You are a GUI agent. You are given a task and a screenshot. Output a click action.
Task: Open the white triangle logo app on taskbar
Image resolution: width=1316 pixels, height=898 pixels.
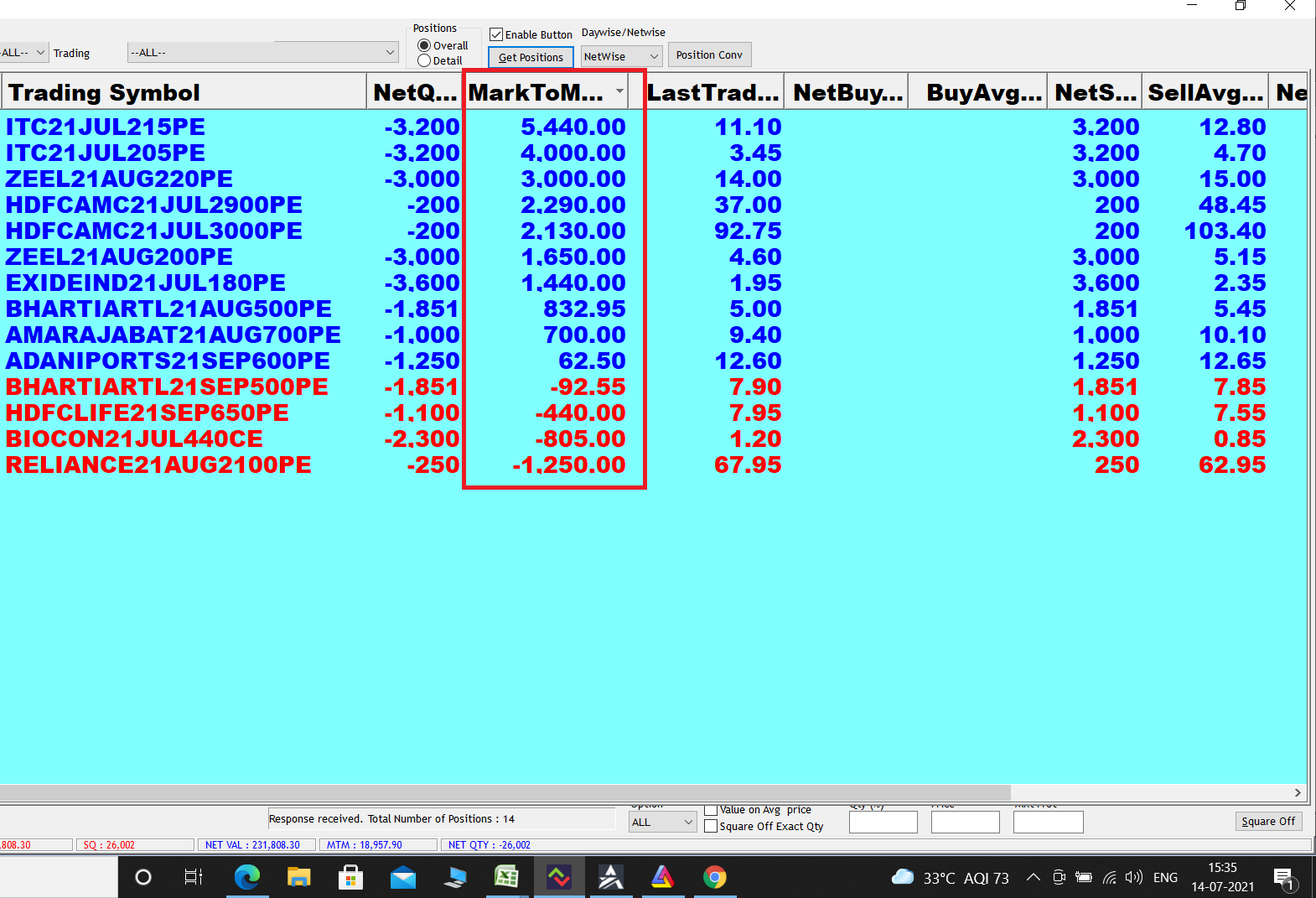(610, 877)
